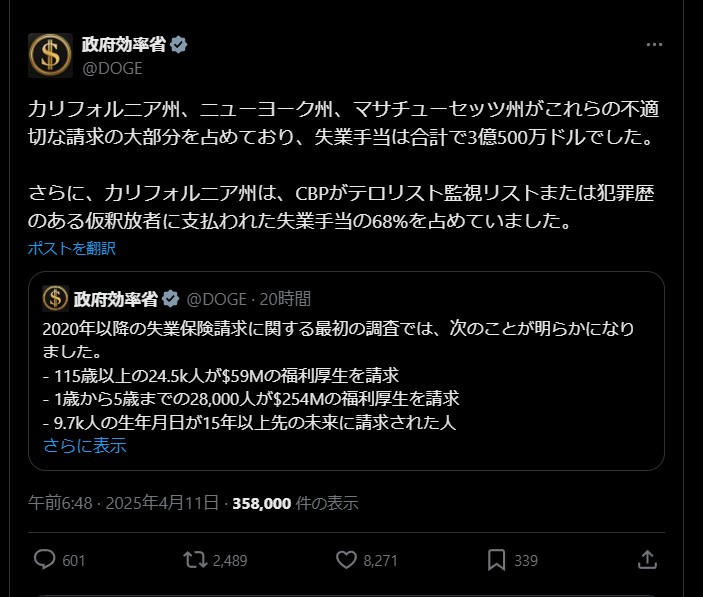This screenshot has height=597, width=703.
Task: Open the three-dot more options menu
Action: pos(654,44)
